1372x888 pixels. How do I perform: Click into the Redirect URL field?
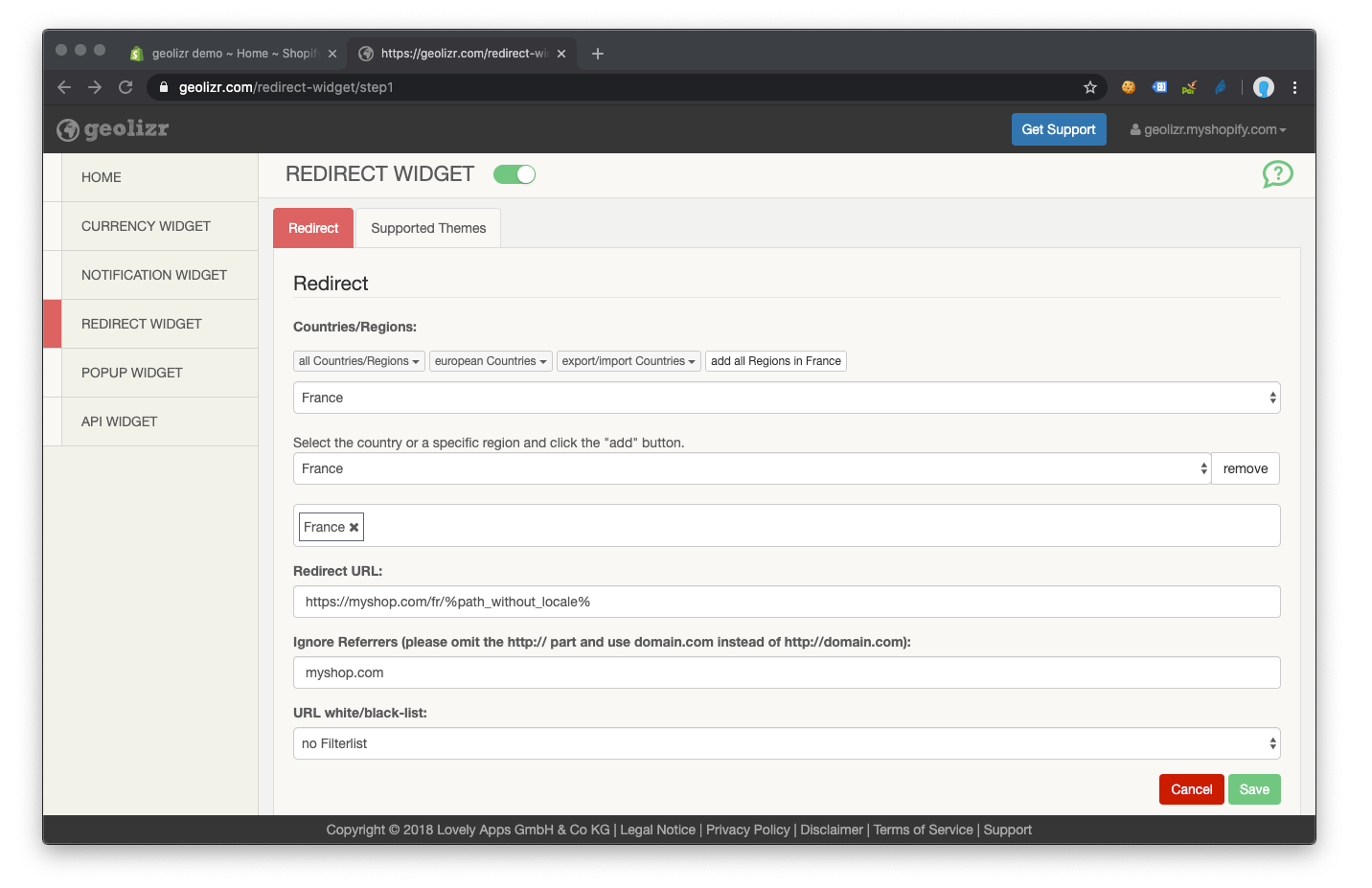coord(787,602)
